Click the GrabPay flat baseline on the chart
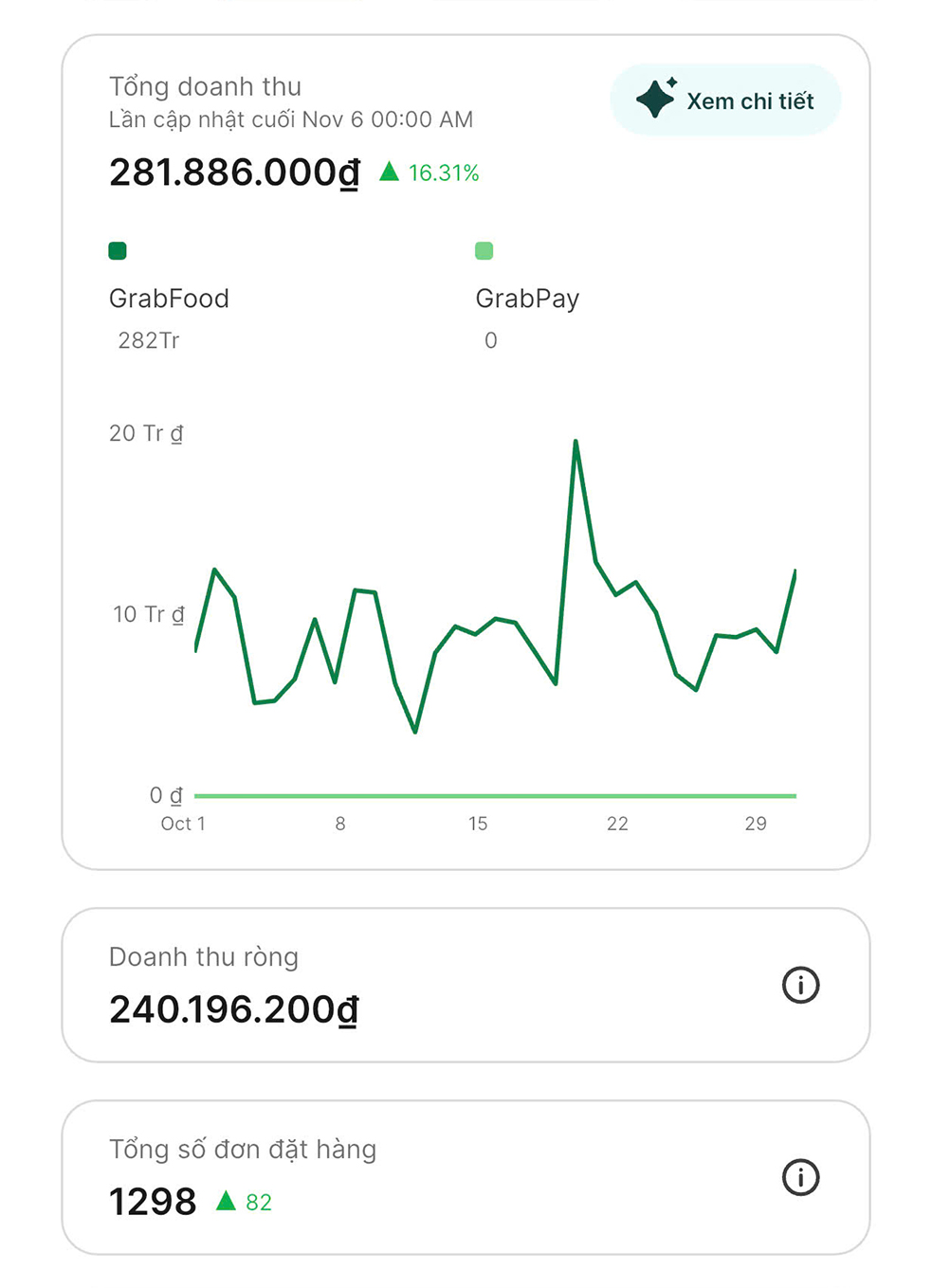932x1288 pixels. [495, 796]
